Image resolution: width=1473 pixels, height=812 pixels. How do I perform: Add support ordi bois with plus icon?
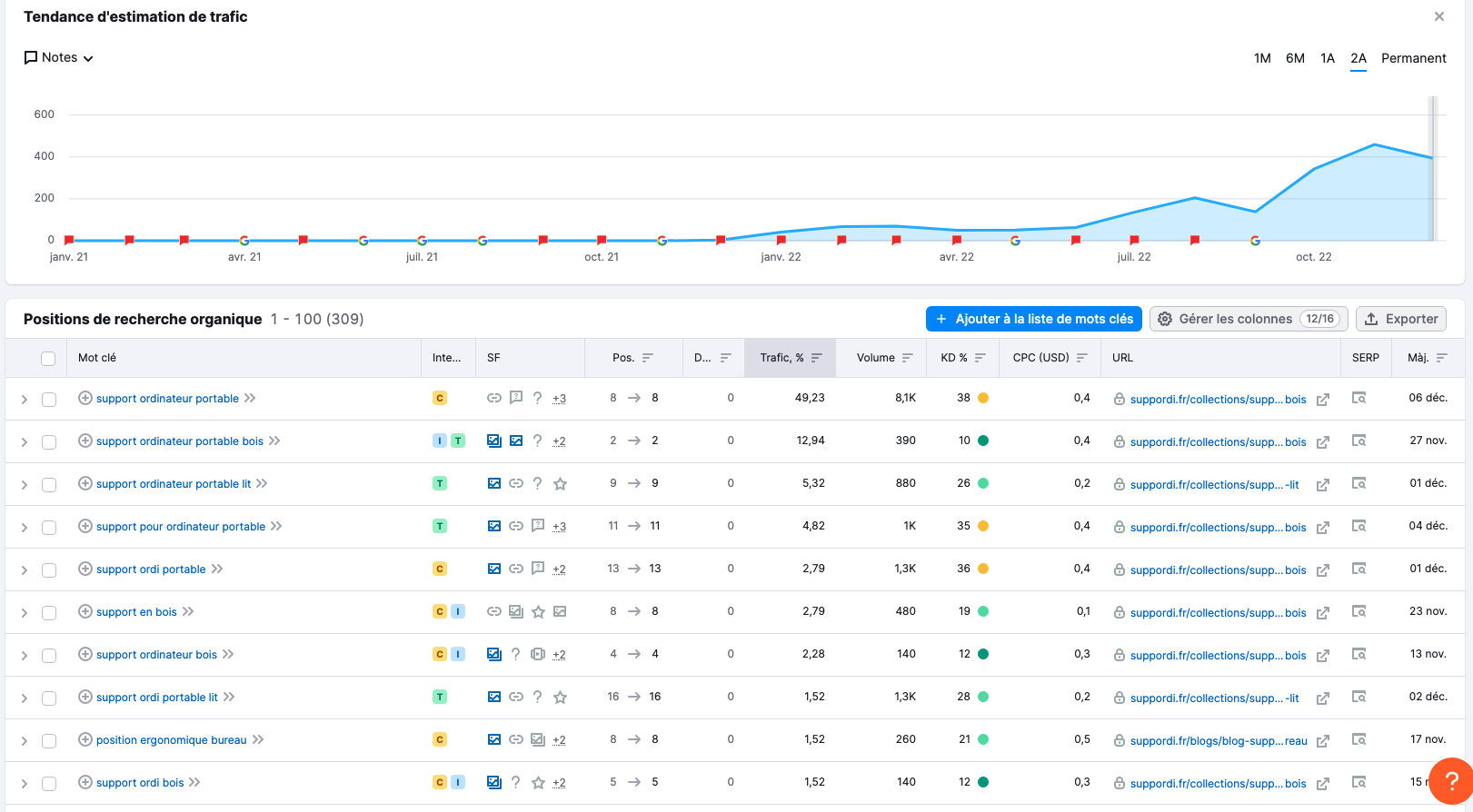pyautogui.click(x=85, y=782)
